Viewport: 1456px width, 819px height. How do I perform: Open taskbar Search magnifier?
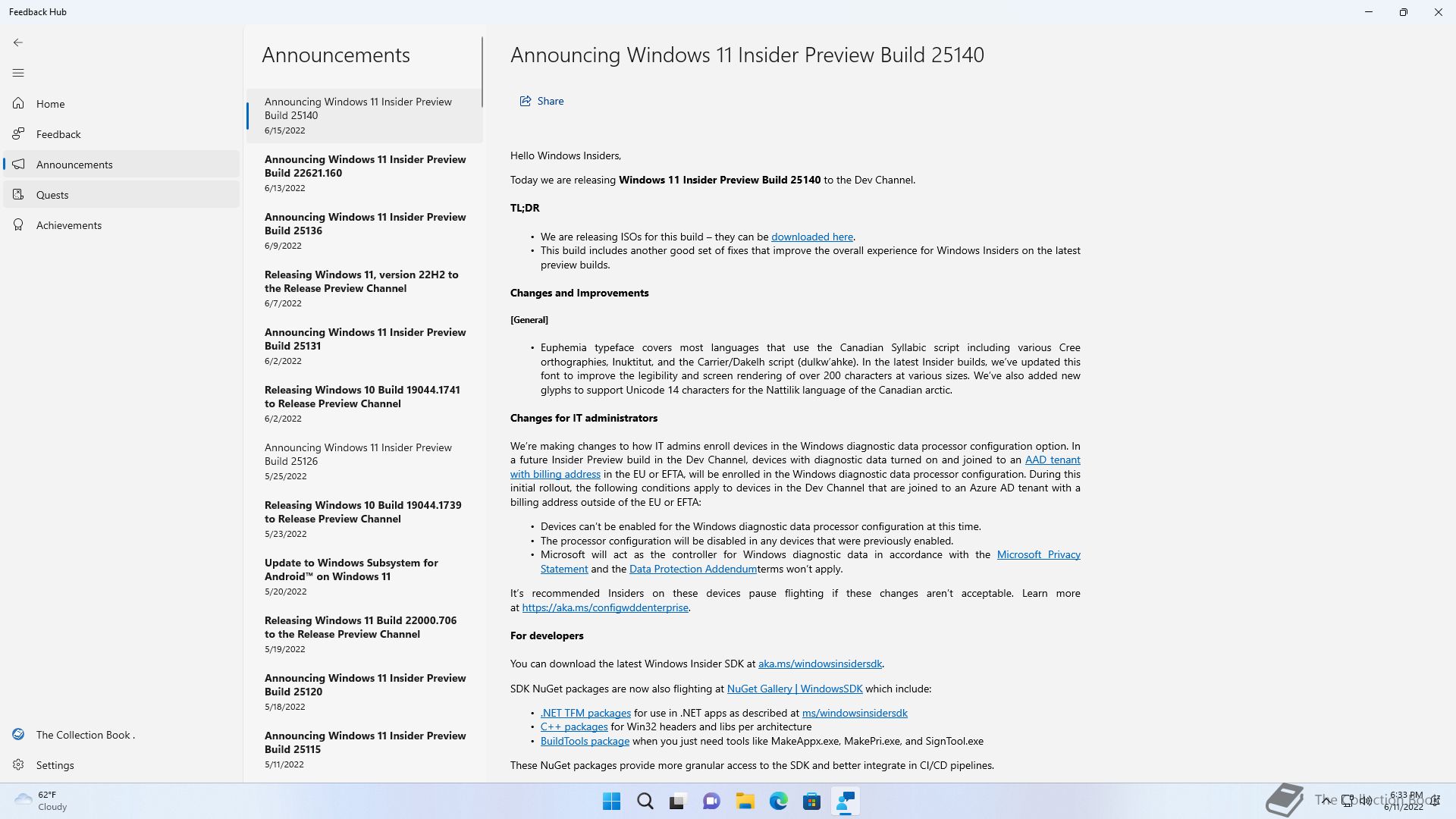point(645,801)
